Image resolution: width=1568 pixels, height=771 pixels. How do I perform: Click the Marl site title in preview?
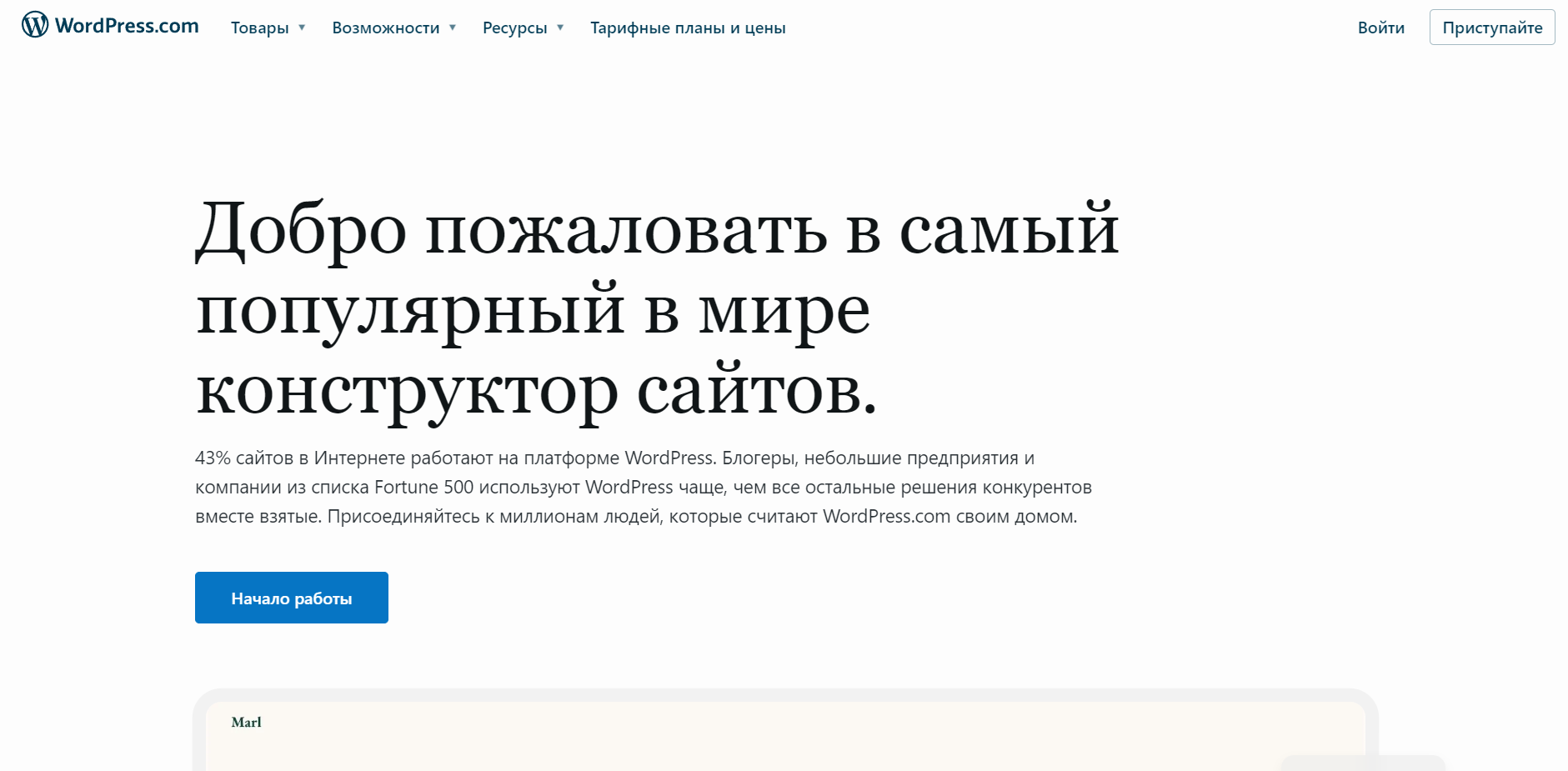pyautogui.click(x=246, y=723)
